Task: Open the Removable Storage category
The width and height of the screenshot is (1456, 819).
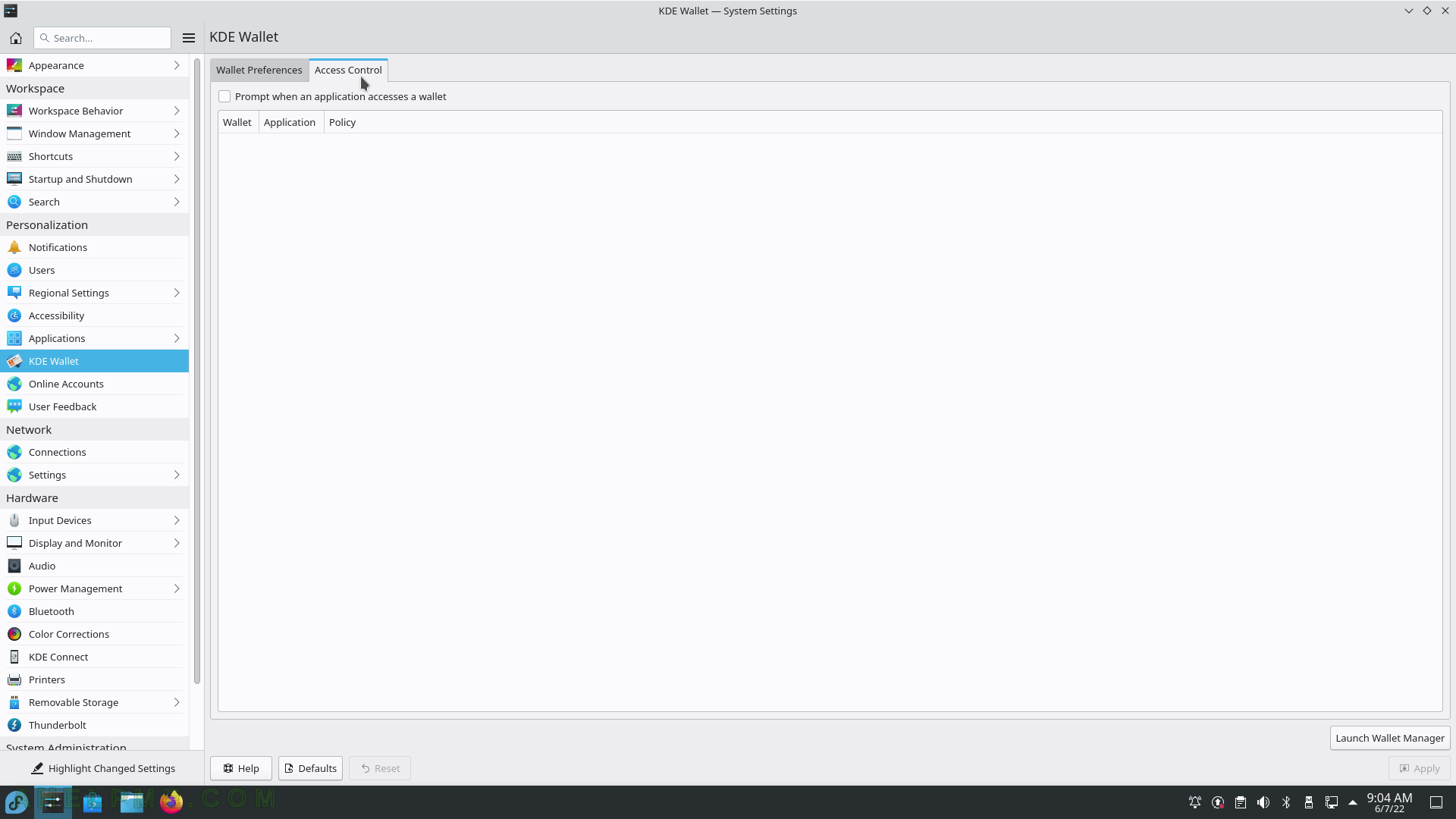Action: pyautogui.click(x=94, y=702)
